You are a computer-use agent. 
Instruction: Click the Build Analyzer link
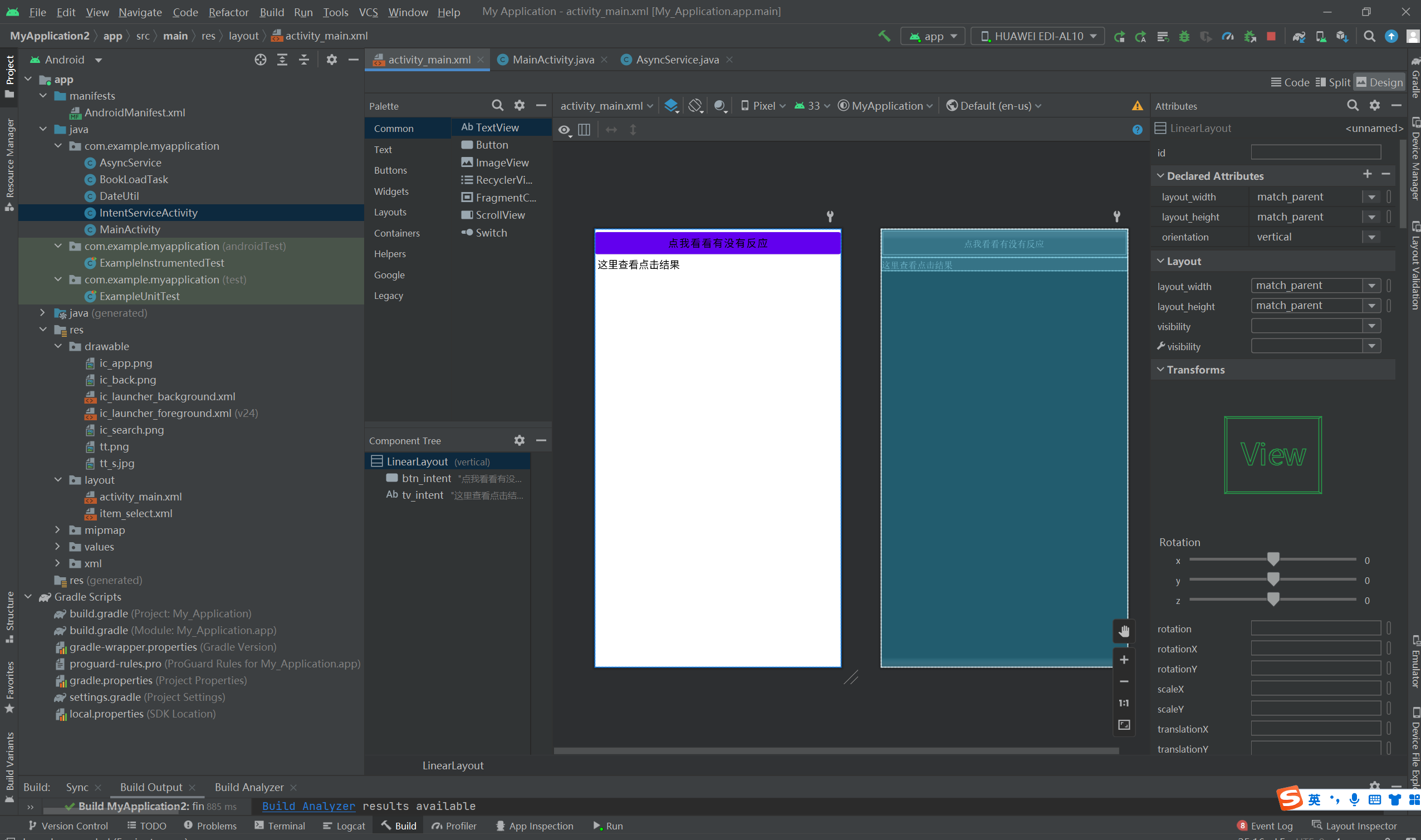308,806
